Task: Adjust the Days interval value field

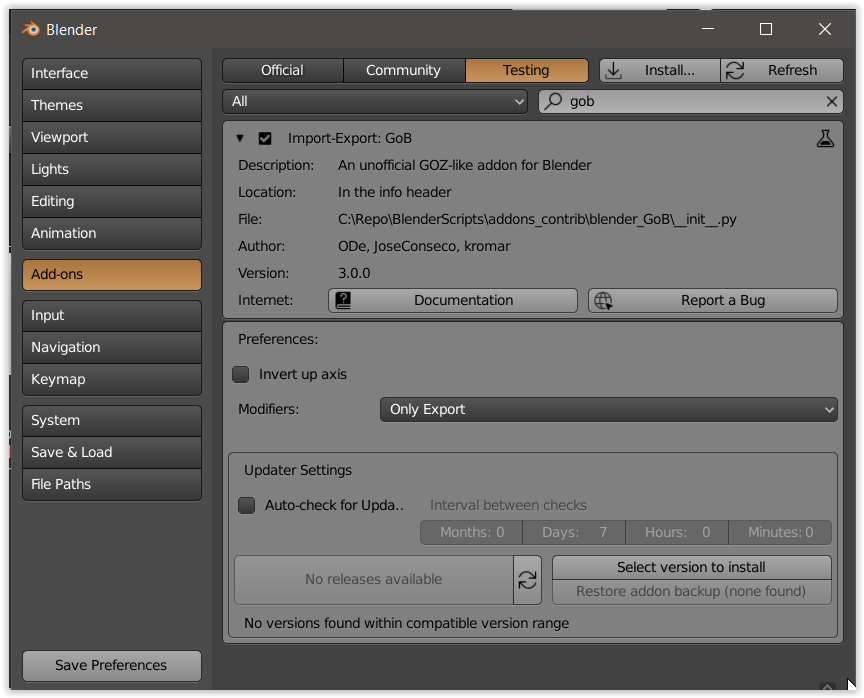Action: point(574,532)
